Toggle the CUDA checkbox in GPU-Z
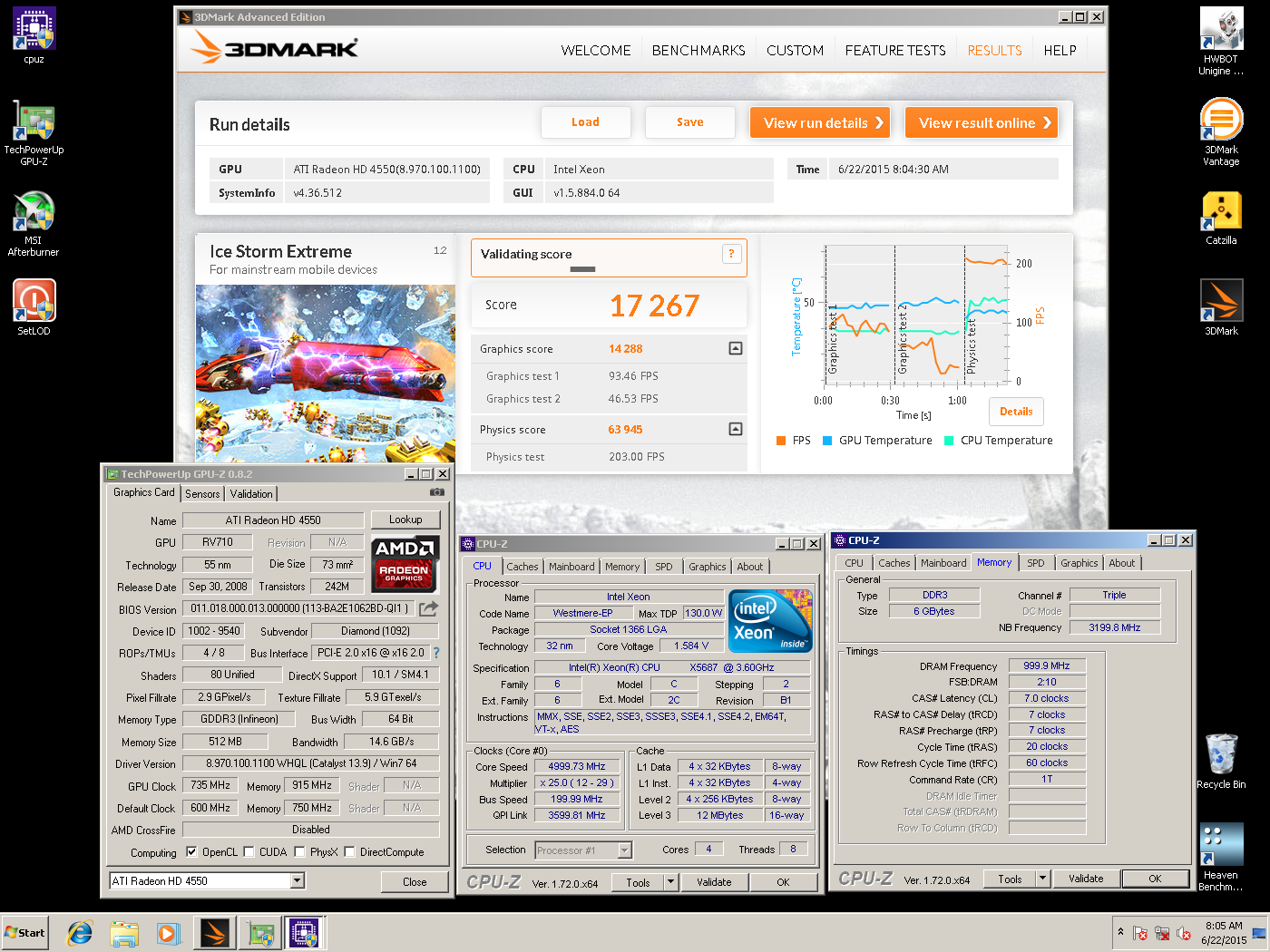 coord(249,852)
